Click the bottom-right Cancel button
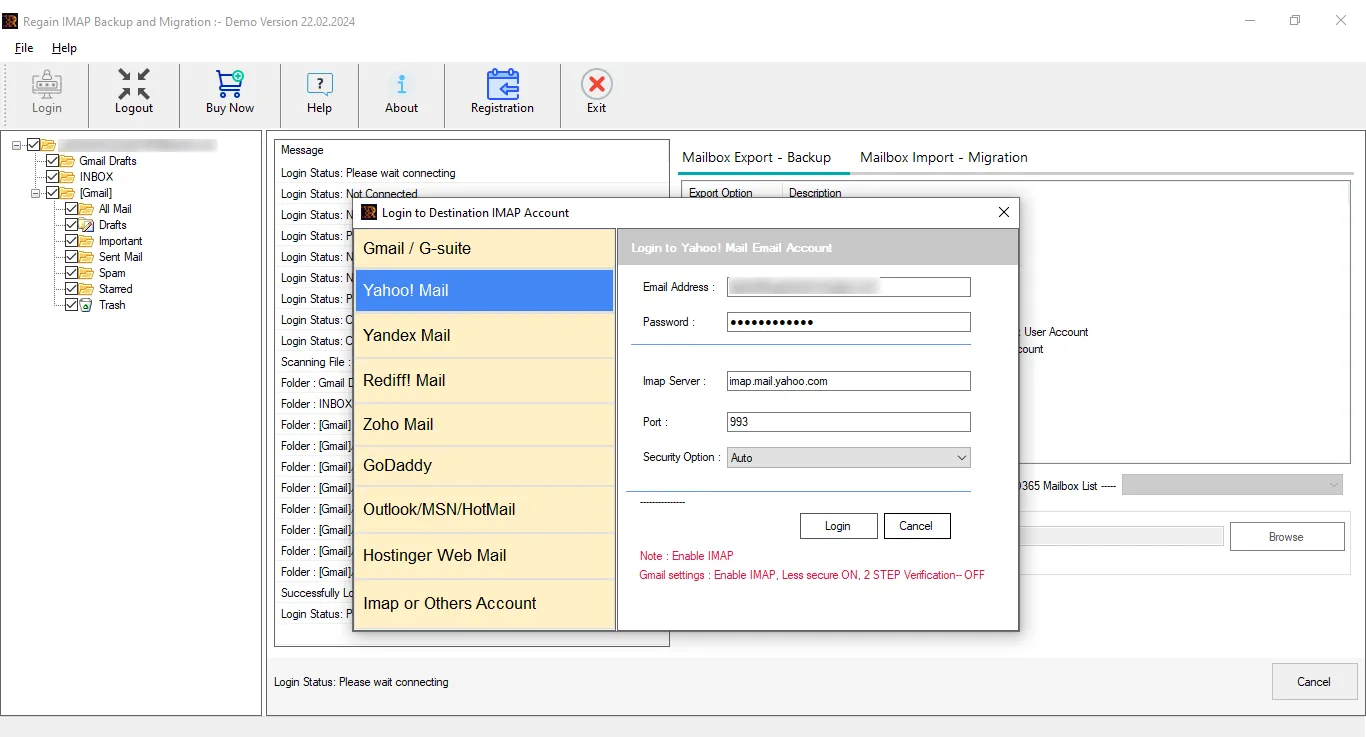Screen dimensions: 1366x737 coord(1313,682)
